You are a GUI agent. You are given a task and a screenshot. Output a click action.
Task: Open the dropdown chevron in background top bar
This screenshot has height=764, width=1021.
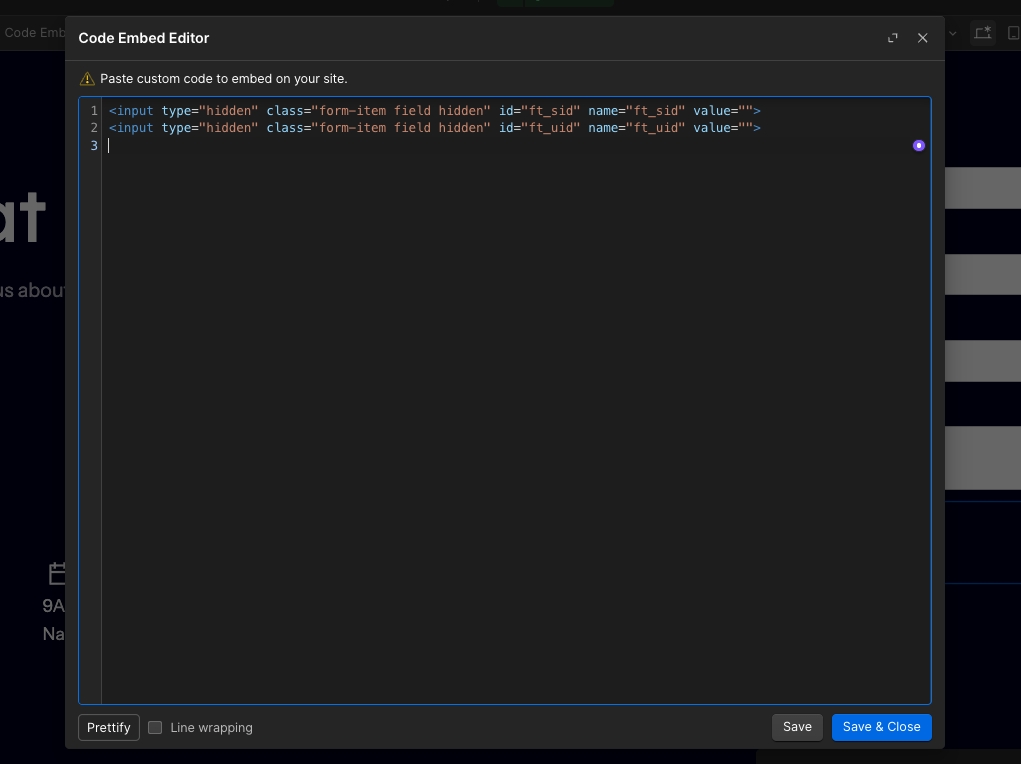(953, 33)
